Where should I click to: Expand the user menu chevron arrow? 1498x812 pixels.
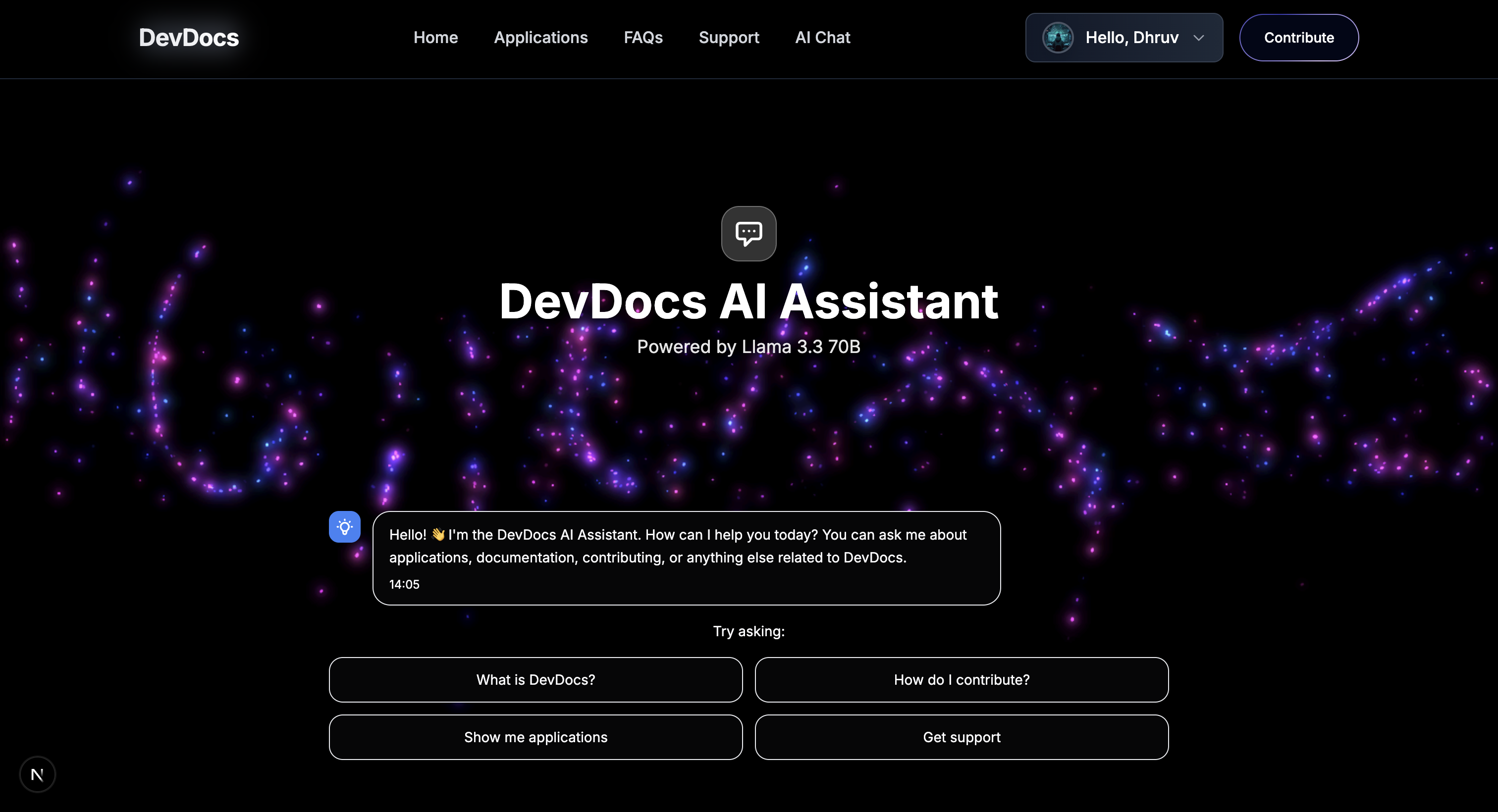[x=1198, y=38]
